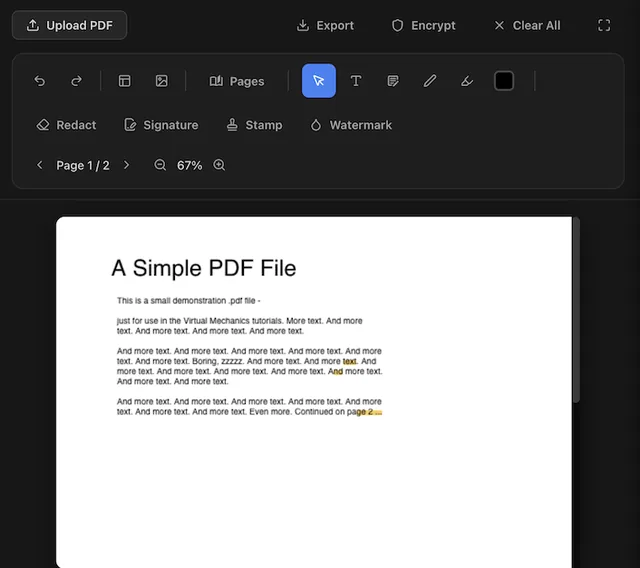Viewport: 640px width, 568px height.
Task: Select the Text tool
Action: point(356,81)
